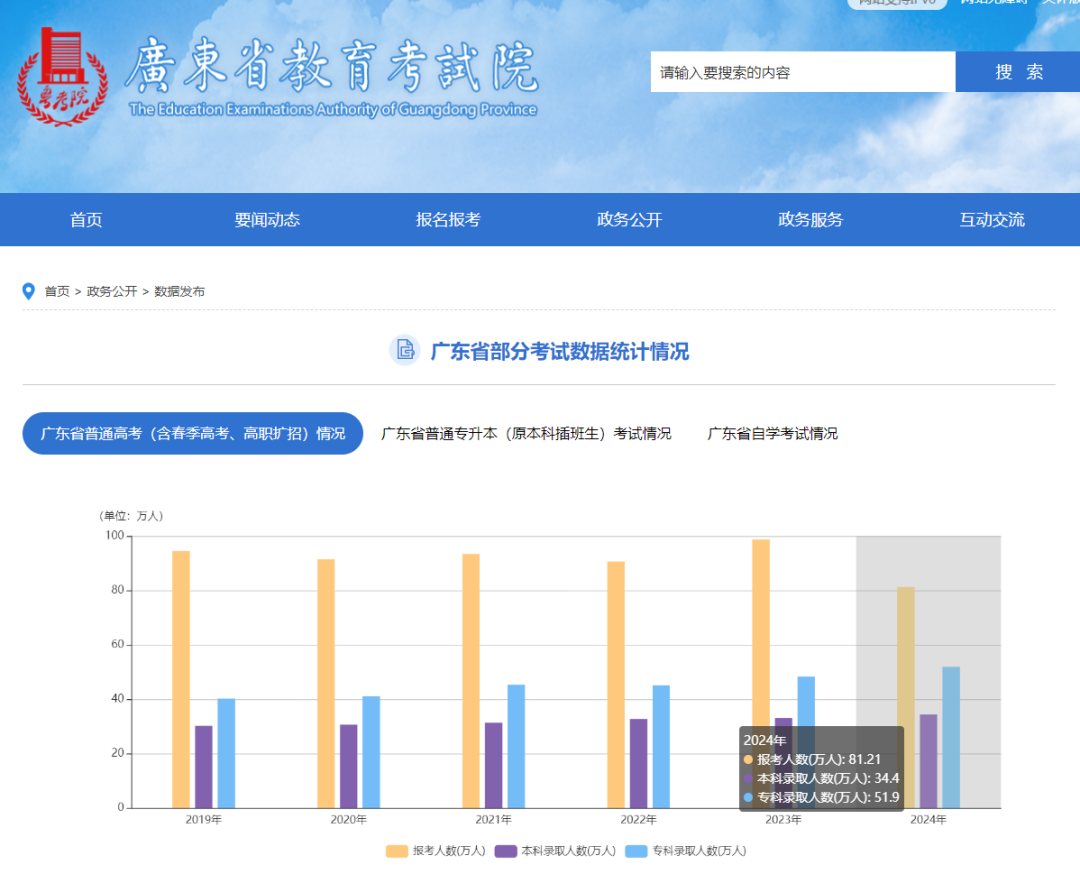This screenshot has height=874, width=1080.
Task: Click the search input field
Action: pos(800,72)
